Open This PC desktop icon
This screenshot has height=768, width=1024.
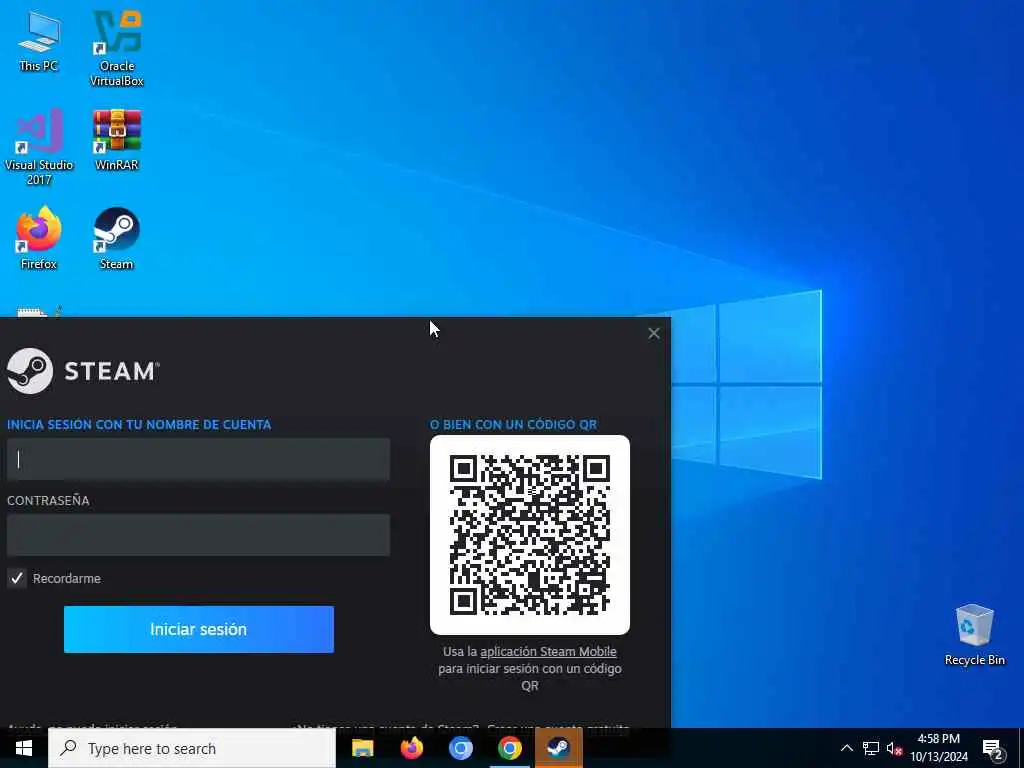coord(39,41)
